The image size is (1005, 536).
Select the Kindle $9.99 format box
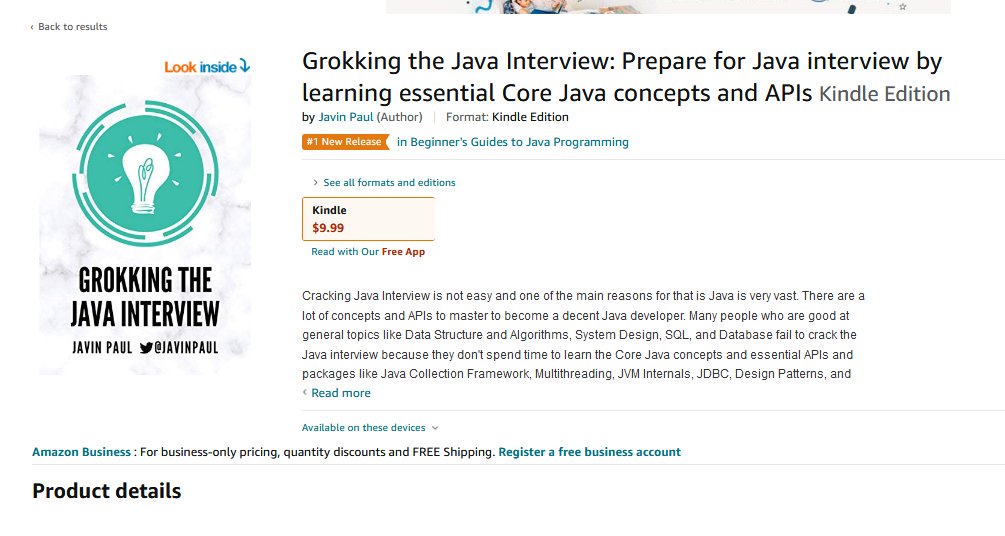pos(369,219)
